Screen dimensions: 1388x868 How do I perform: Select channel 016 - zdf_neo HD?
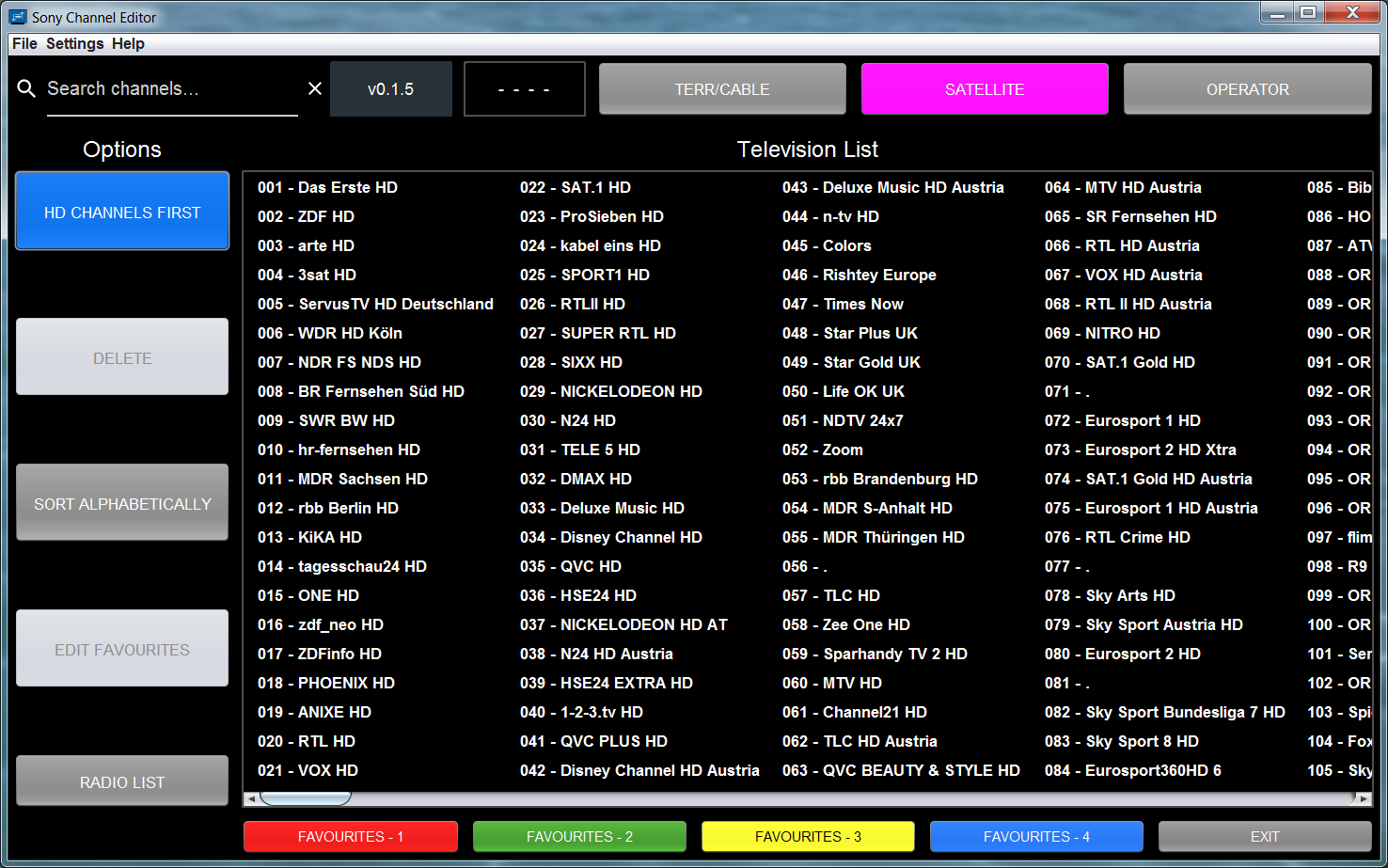point(321,624)
